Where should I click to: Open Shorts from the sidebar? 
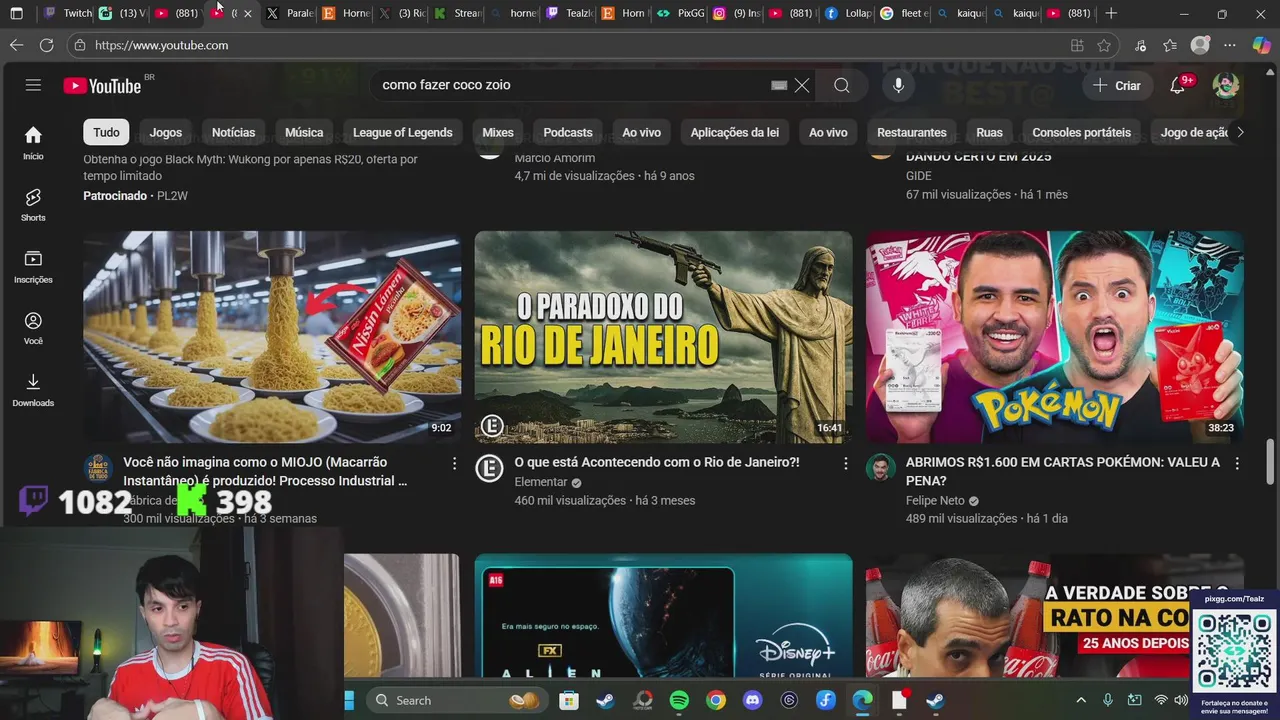[x=33, y=205]
